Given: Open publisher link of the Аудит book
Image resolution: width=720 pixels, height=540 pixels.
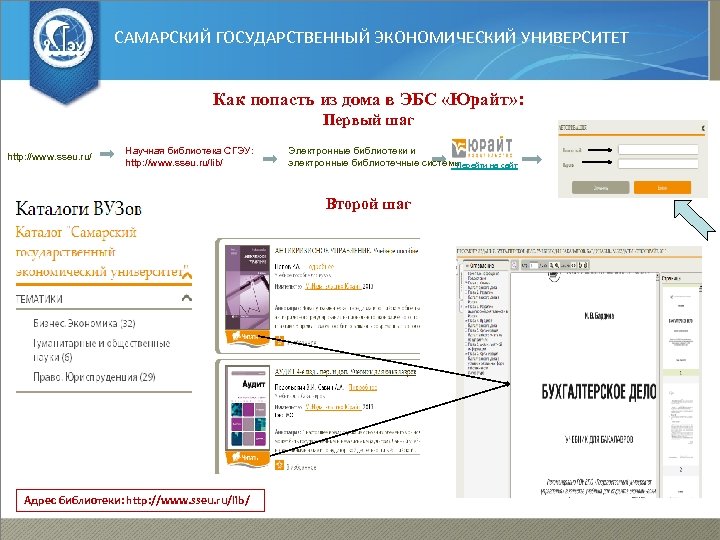Looking at the screenshot, I should (333, 407).
